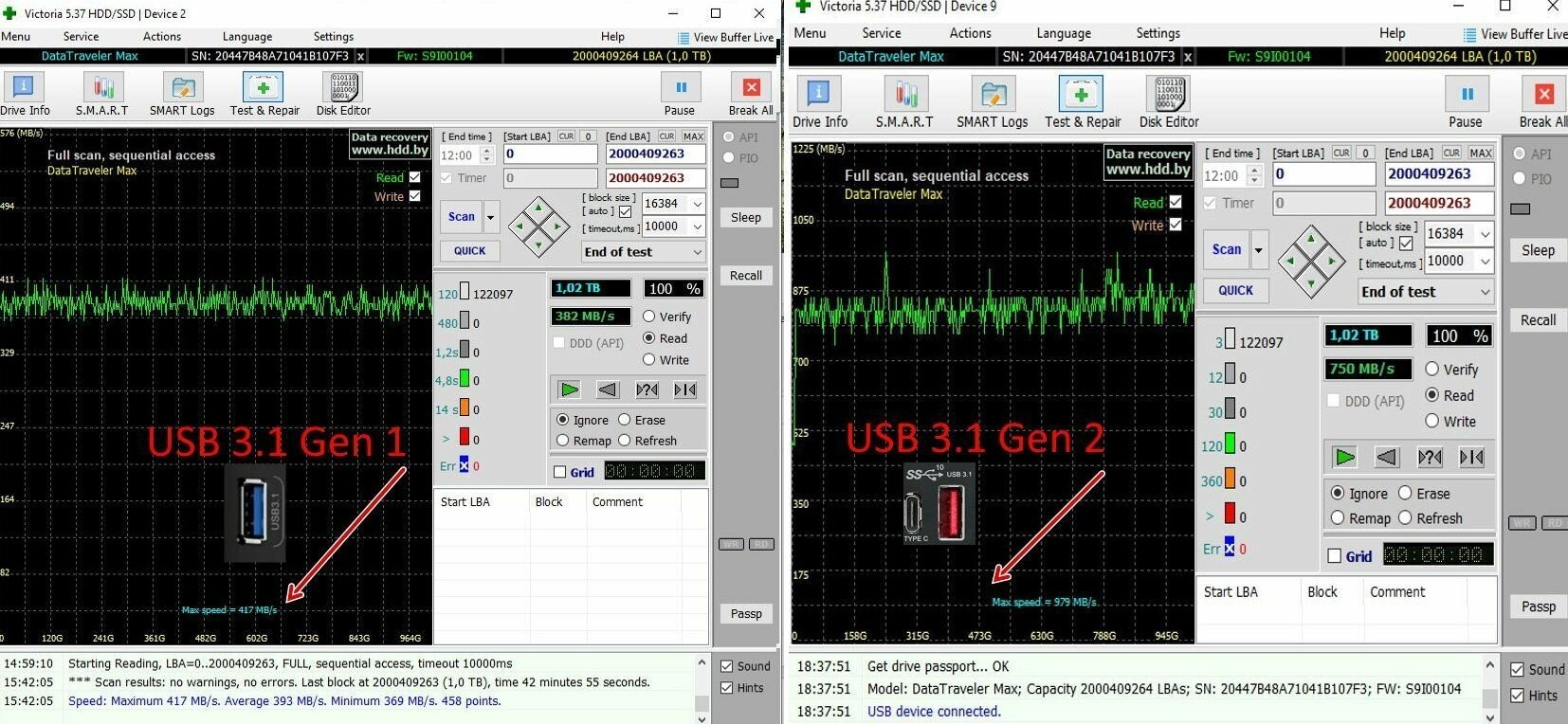Viewport: 1568px width, 724px height.
Task: Enable Grid checkbox in left window
Action: click(559, 472)
